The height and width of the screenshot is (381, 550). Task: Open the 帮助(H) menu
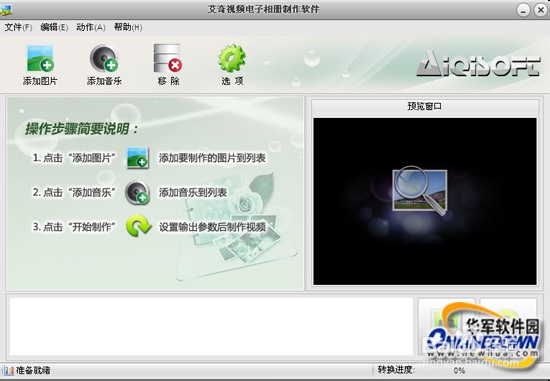pyautogui.click(x=128, y=27)
